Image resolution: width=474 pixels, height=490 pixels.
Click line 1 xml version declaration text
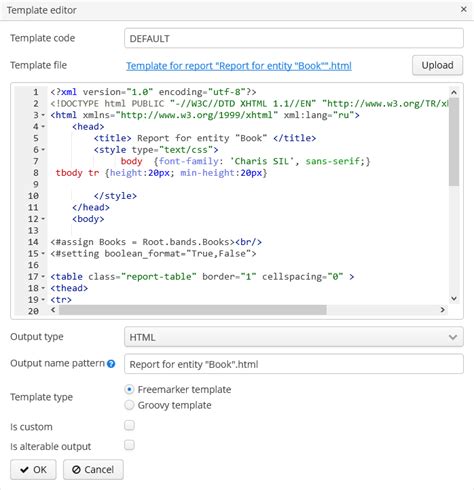153,92
